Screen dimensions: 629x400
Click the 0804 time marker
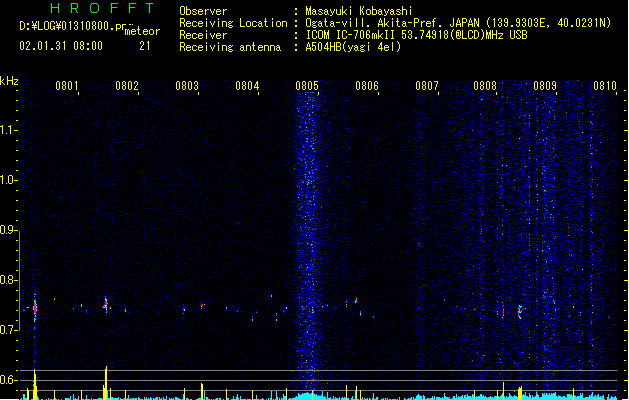click(247, 86)
